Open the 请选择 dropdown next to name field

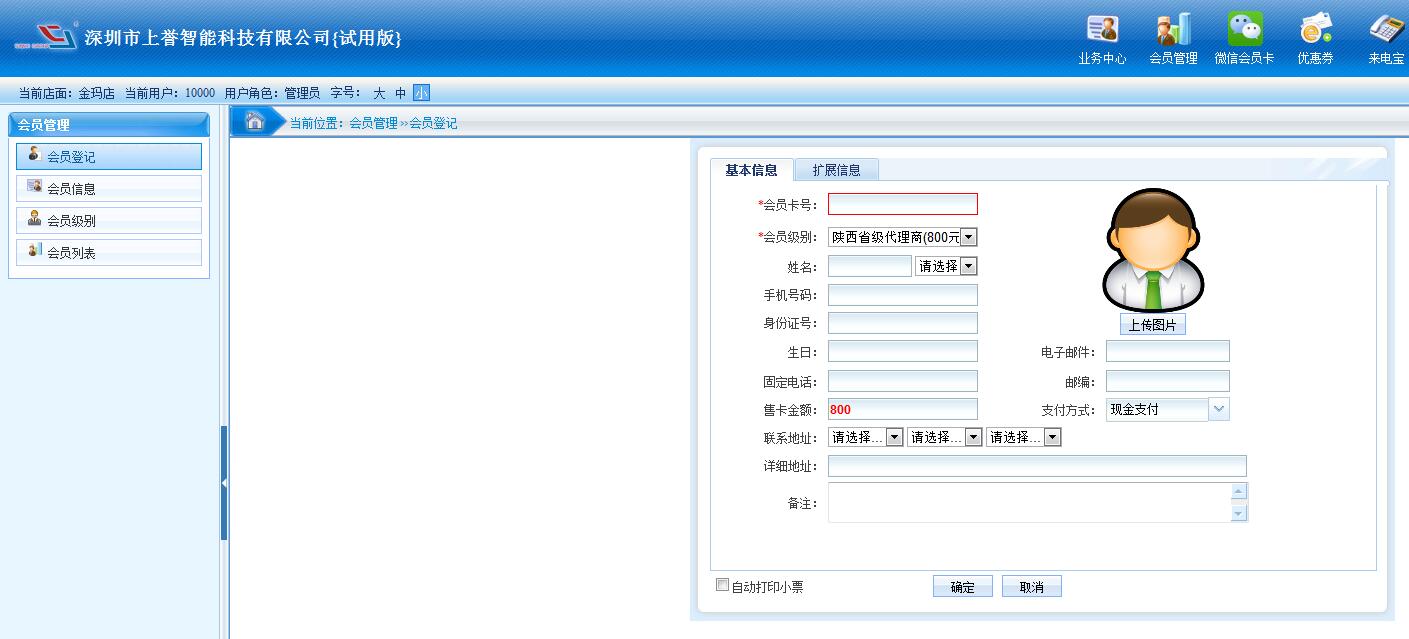click(x=968, y=266)
